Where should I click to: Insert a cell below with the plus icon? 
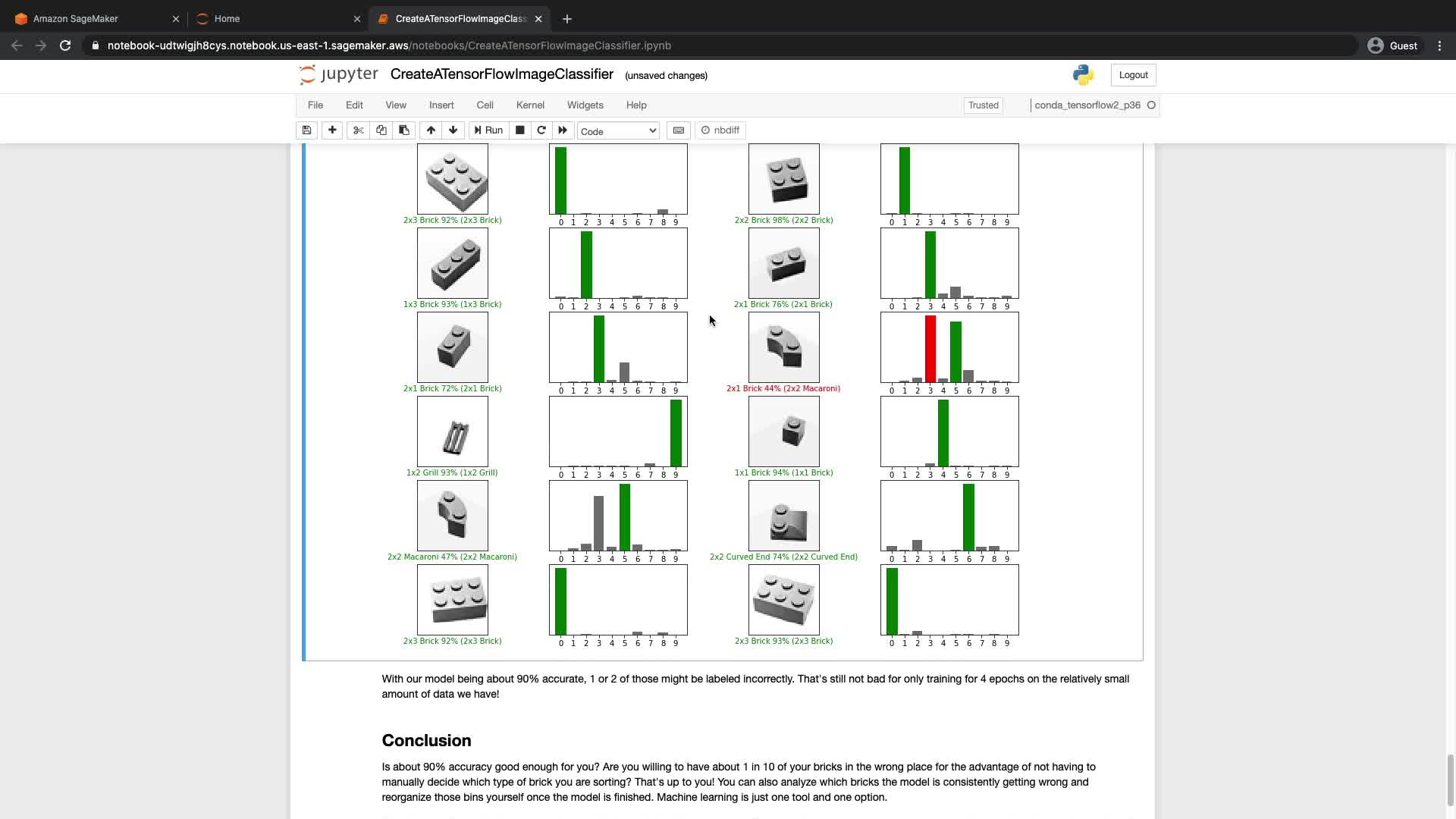[332, 130]
